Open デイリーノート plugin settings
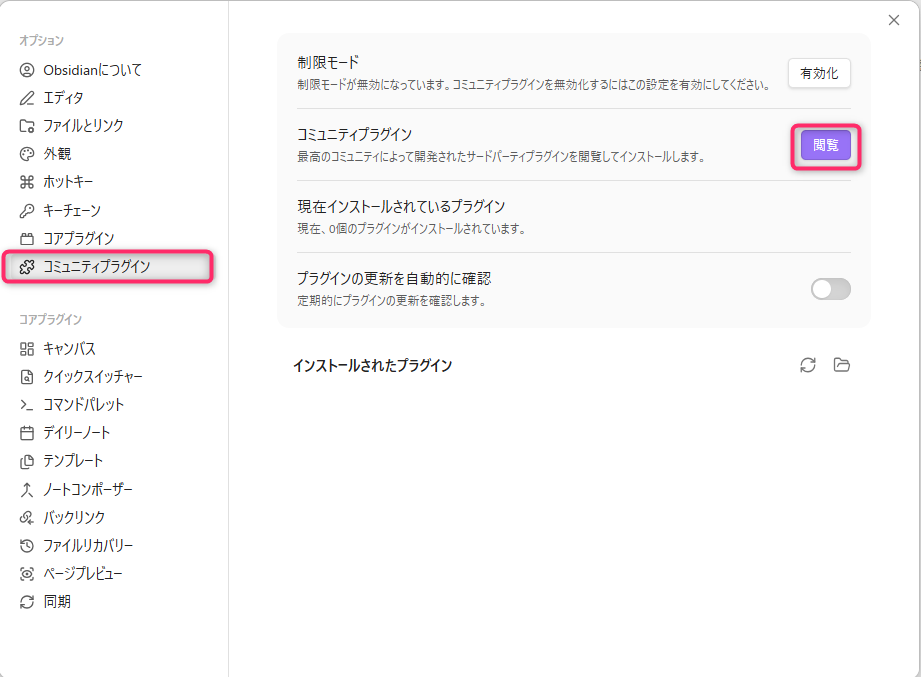The height and width of the screenshot is (677, 921). [x=76, y=433]
